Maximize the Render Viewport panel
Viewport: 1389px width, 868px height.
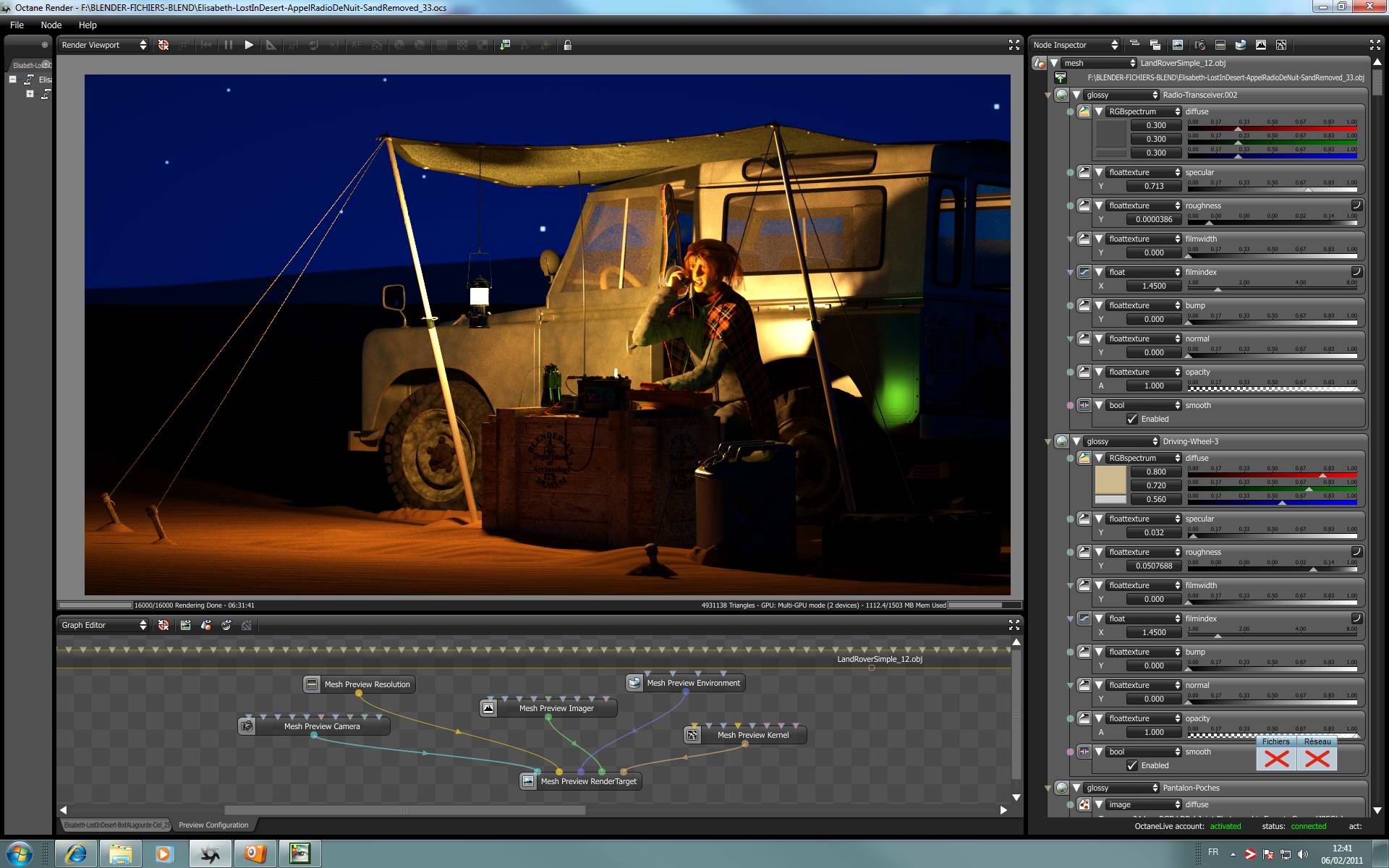point(1014,45)
